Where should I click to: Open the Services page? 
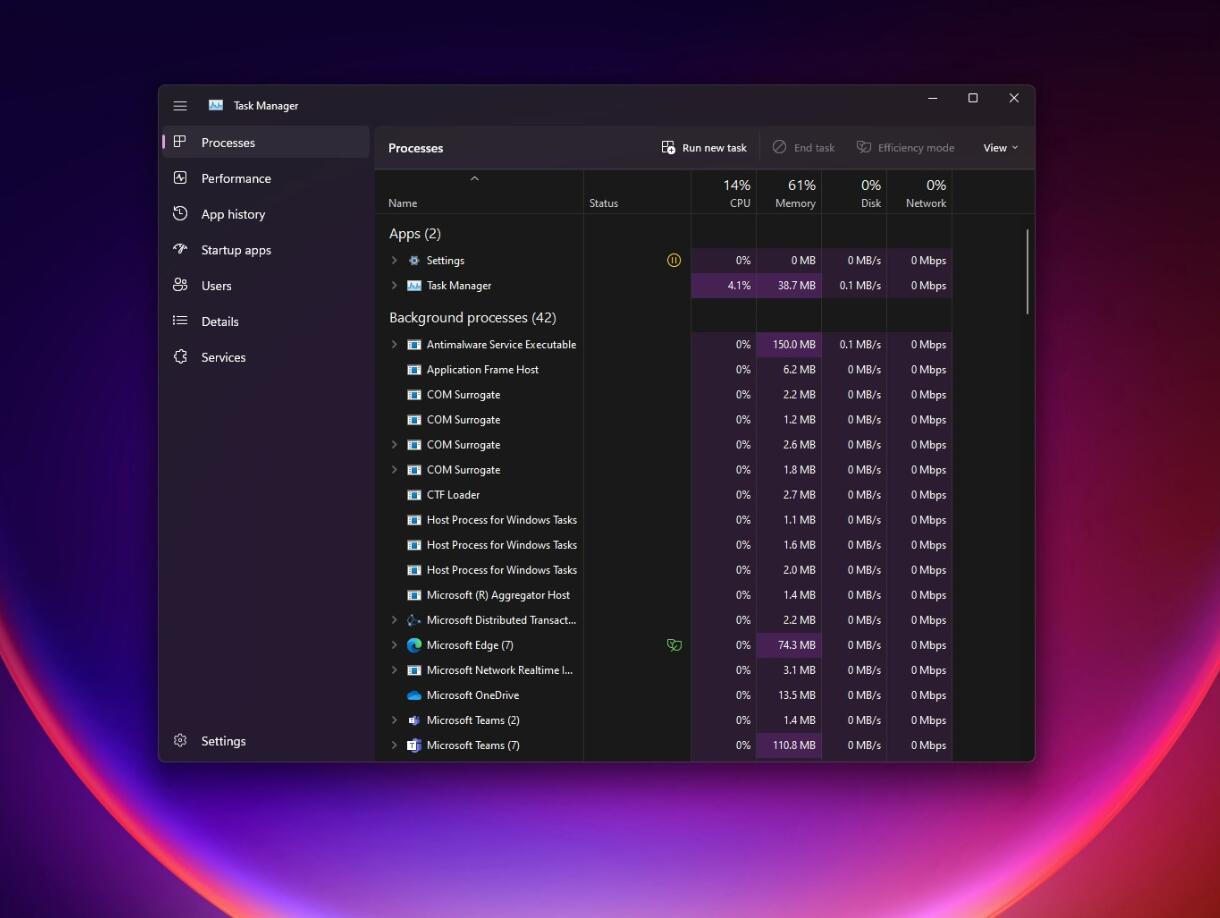(x=266, y=357)
